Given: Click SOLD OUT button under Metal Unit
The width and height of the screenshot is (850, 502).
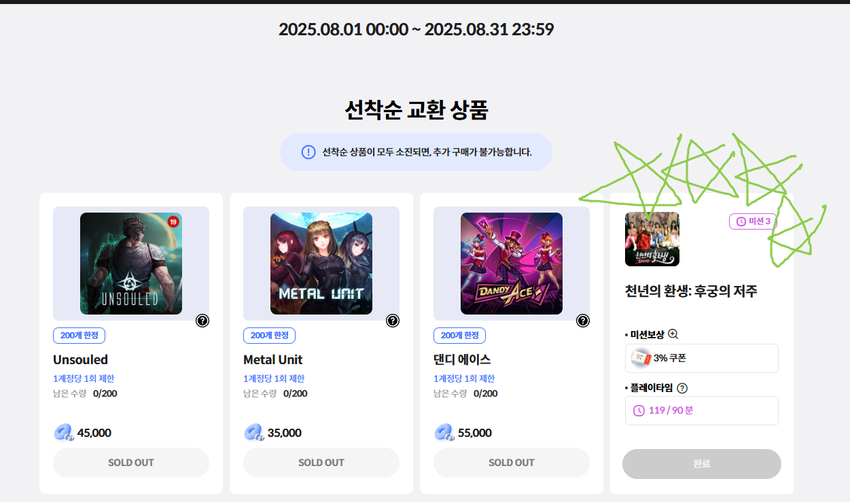Looking at the screenshot, I should [x=321, y=462].
